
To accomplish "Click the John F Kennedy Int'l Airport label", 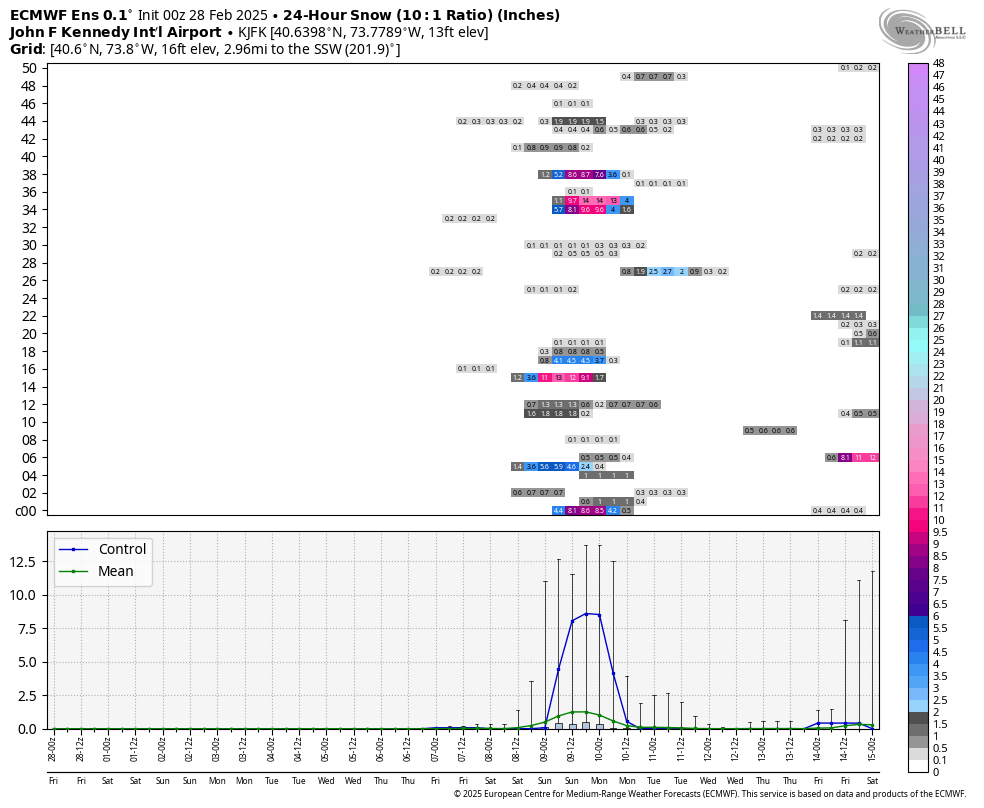I will click(116, 32).
